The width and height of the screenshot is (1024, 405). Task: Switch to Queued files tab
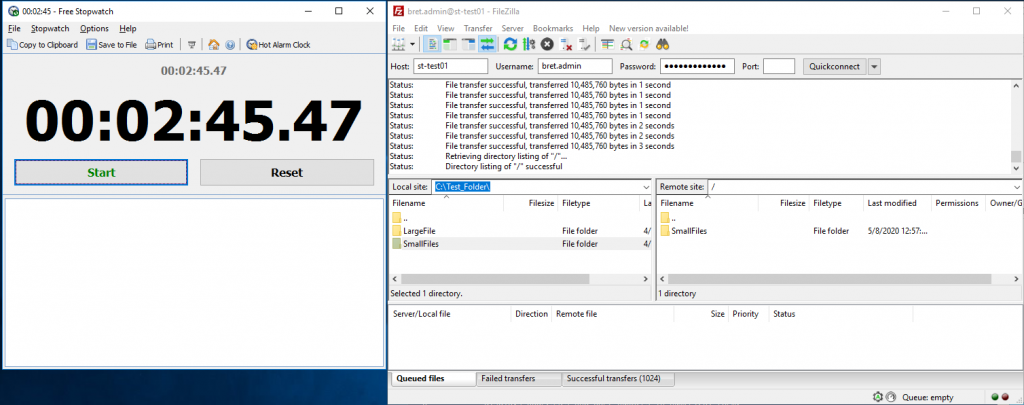point(433,378)
